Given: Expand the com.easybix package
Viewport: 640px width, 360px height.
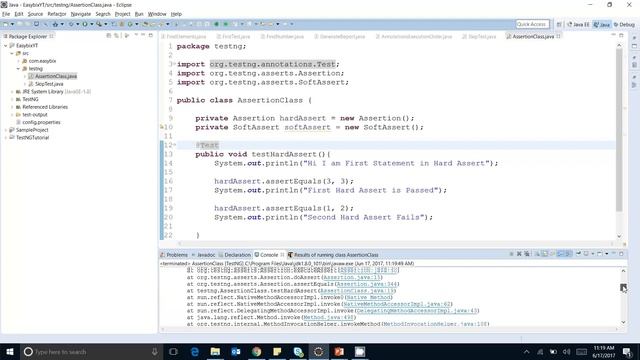Looking at the screenshot, I should [x=18, y=61].
